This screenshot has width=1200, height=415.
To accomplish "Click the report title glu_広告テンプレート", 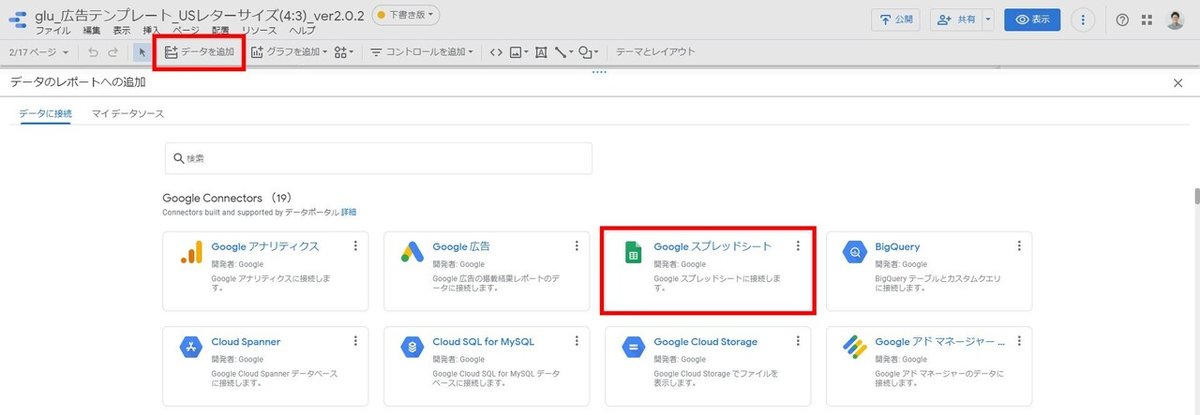I will coord(200,15).
